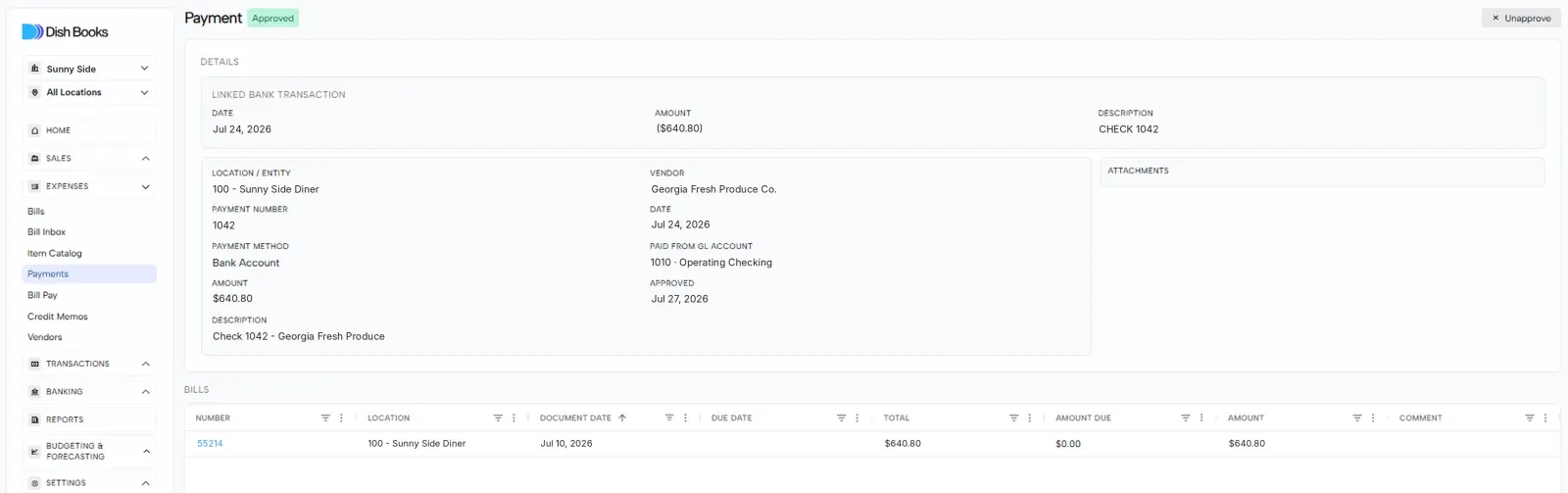
Task: Open Bills under Expenses
Action: (36, 212)
